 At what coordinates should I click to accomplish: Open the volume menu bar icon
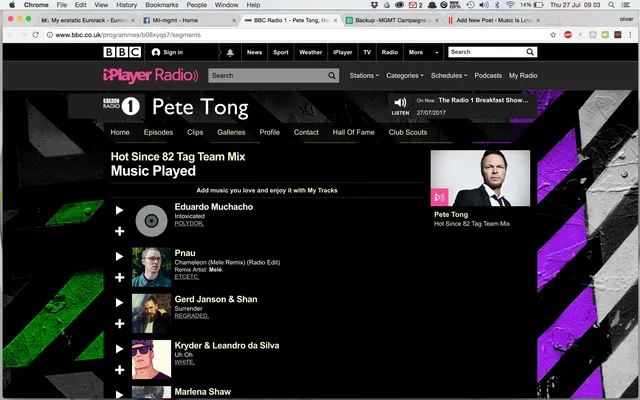484,5
